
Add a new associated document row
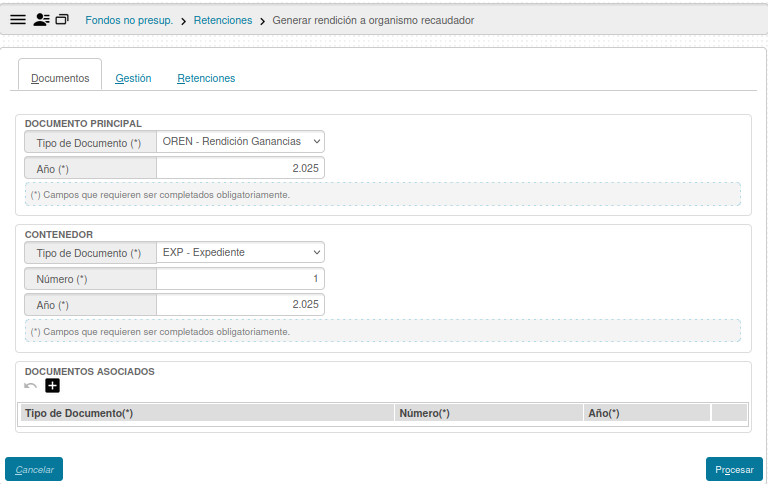[x=53, y=386]
